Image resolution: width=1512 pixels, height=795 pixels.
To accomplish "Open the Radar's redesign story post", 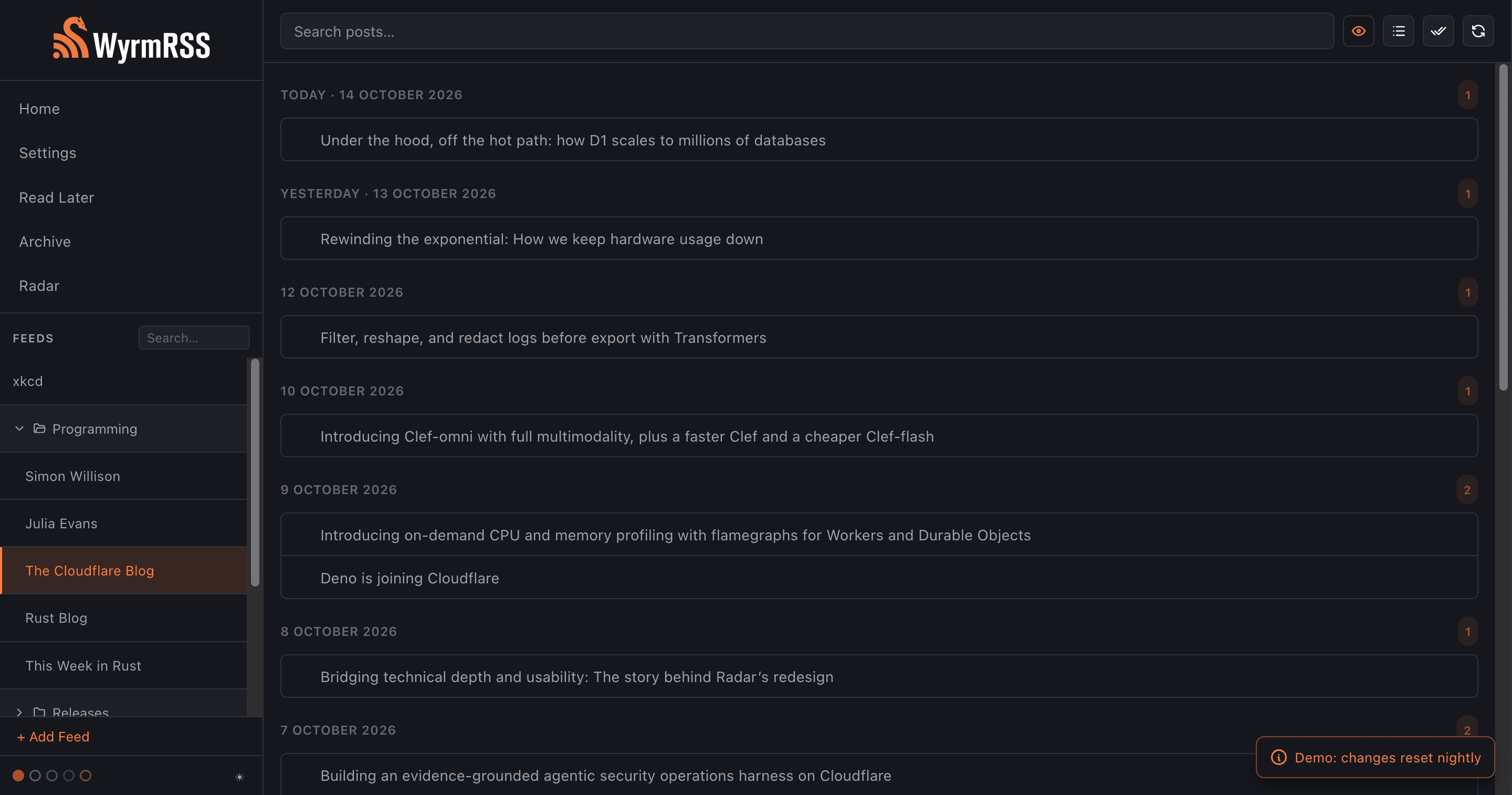I will point(879,676).
